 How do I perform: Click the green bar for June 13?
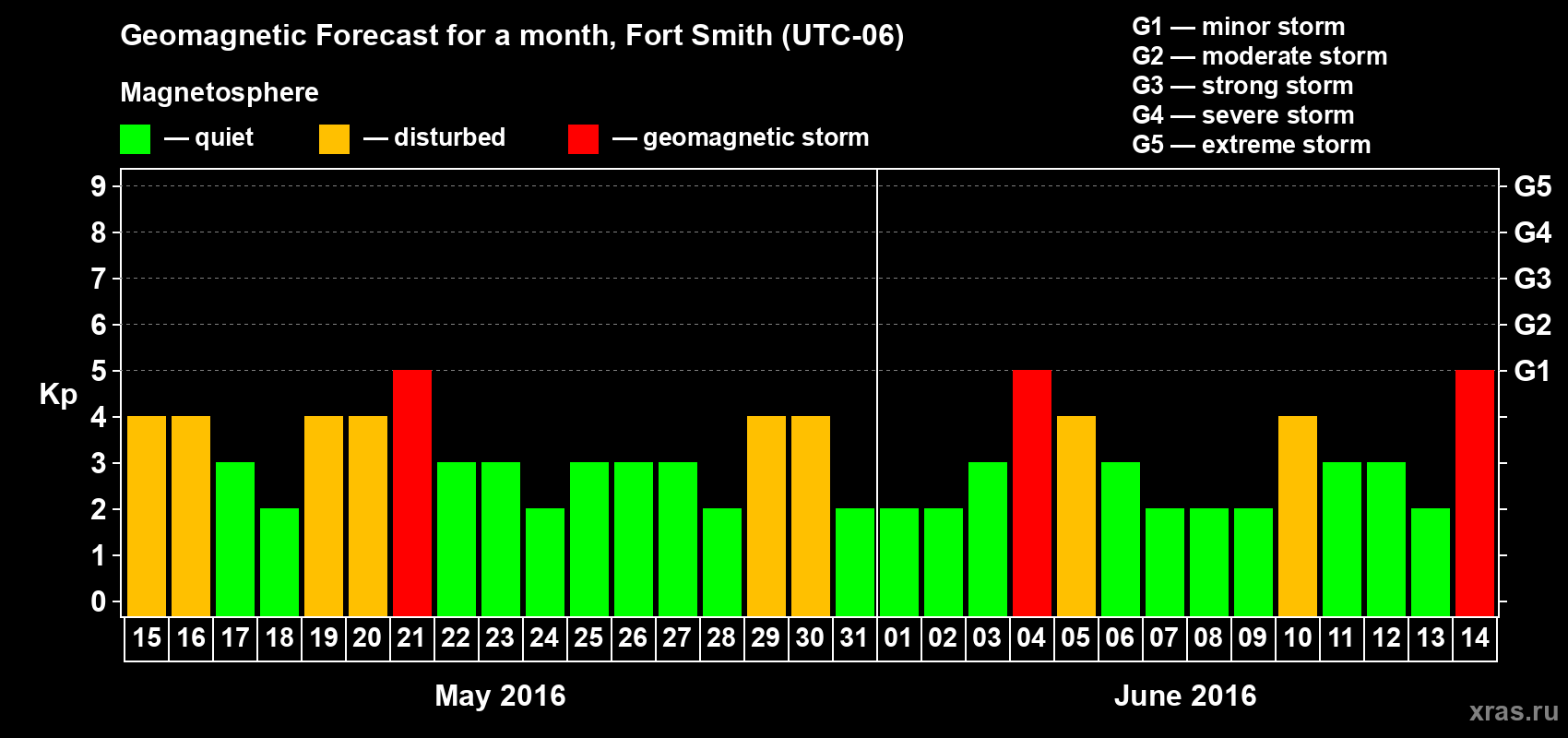1431,563
